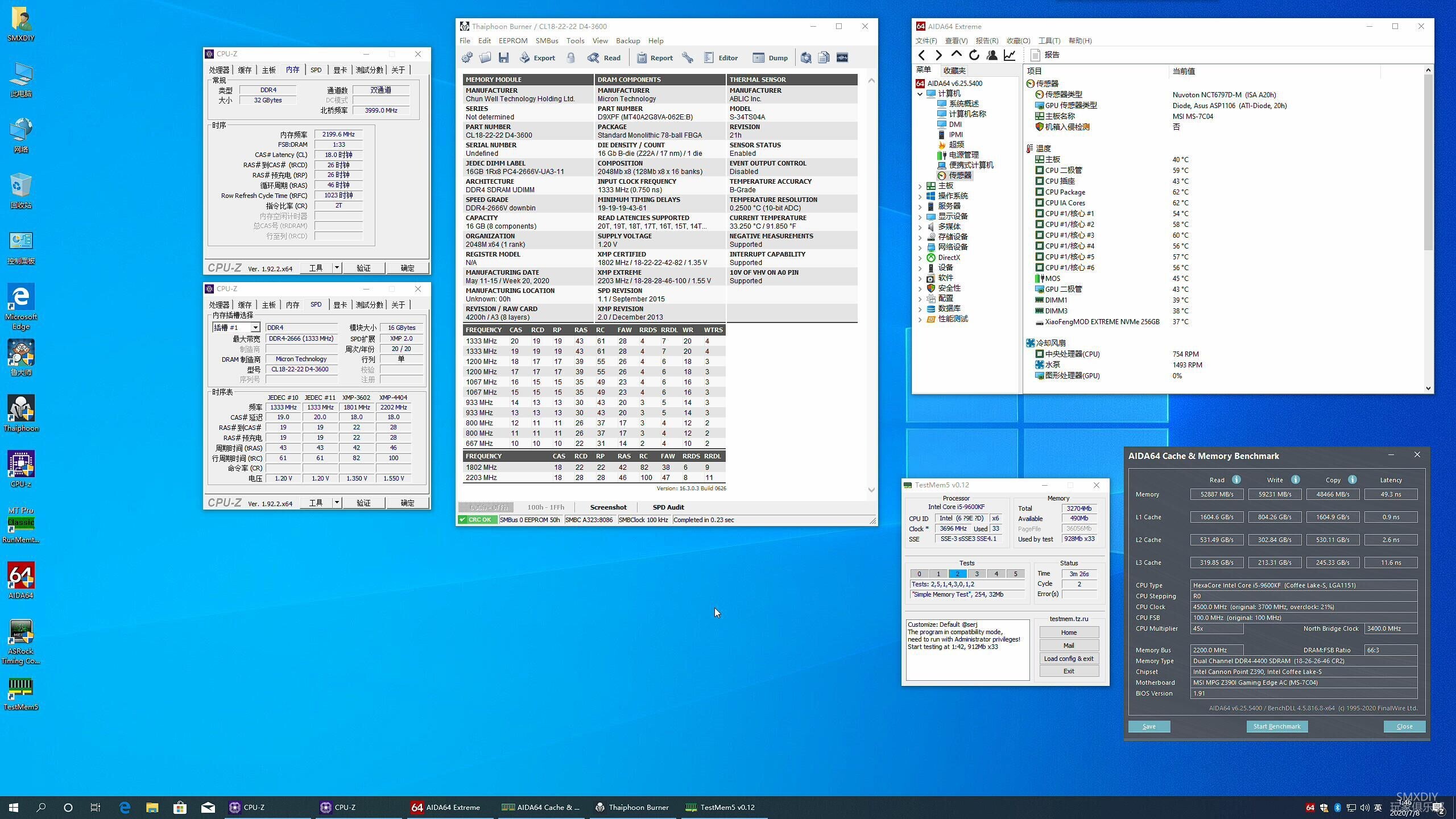
Task: Click the Task View icon in taskbar
Action: click(x=96, y=807)
